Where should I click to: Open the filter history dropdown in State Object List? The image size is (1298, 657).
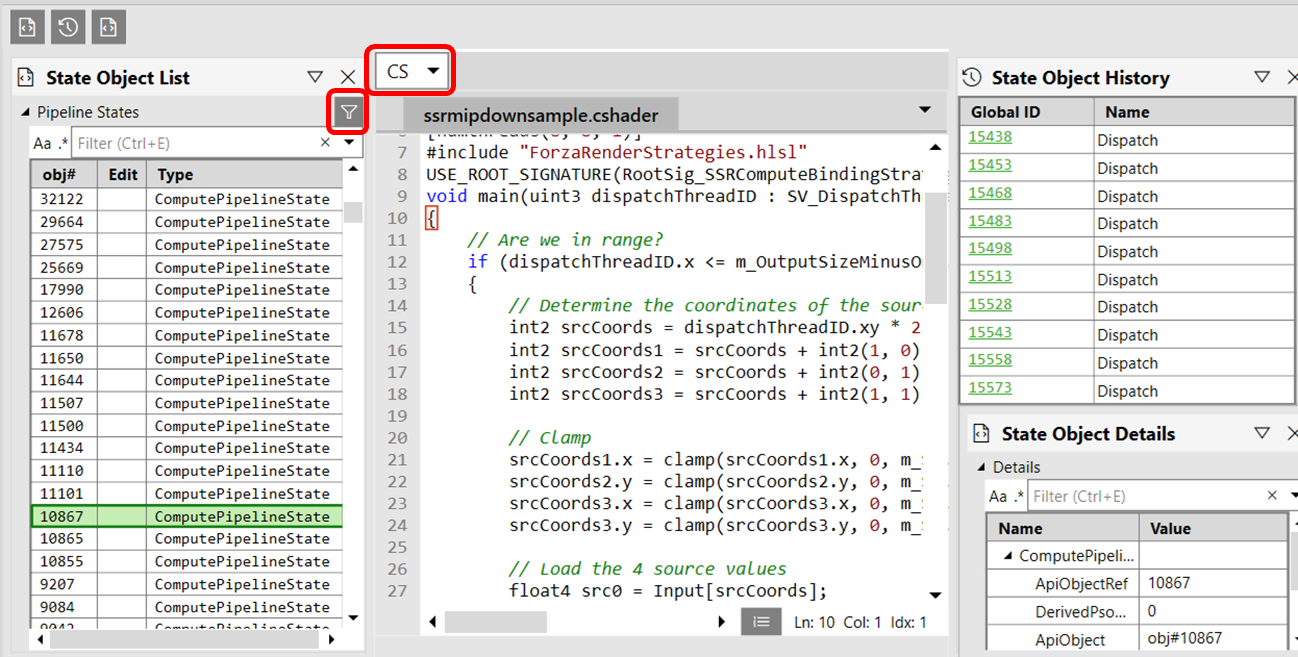point(349,143)
